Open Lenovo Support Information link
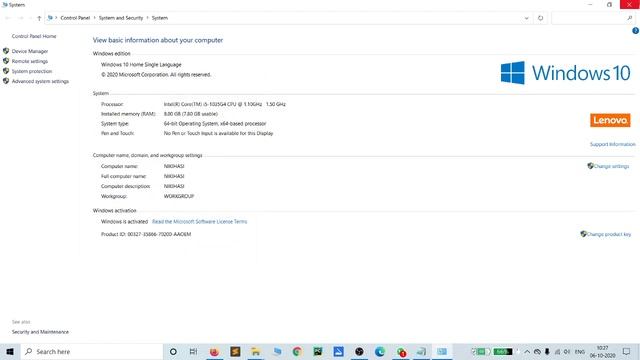 pos(613,144)
